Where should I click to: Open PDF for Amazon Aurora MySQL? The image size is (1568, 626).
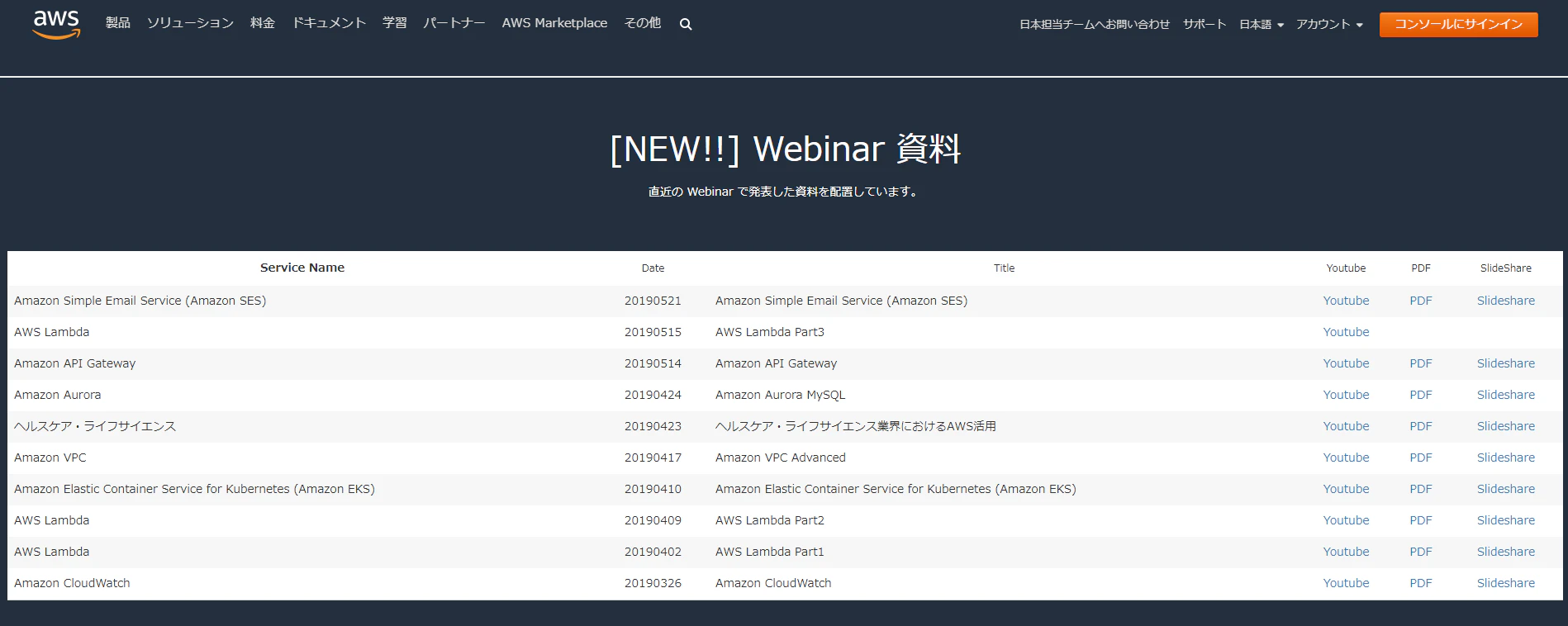tap(1421, 395)
